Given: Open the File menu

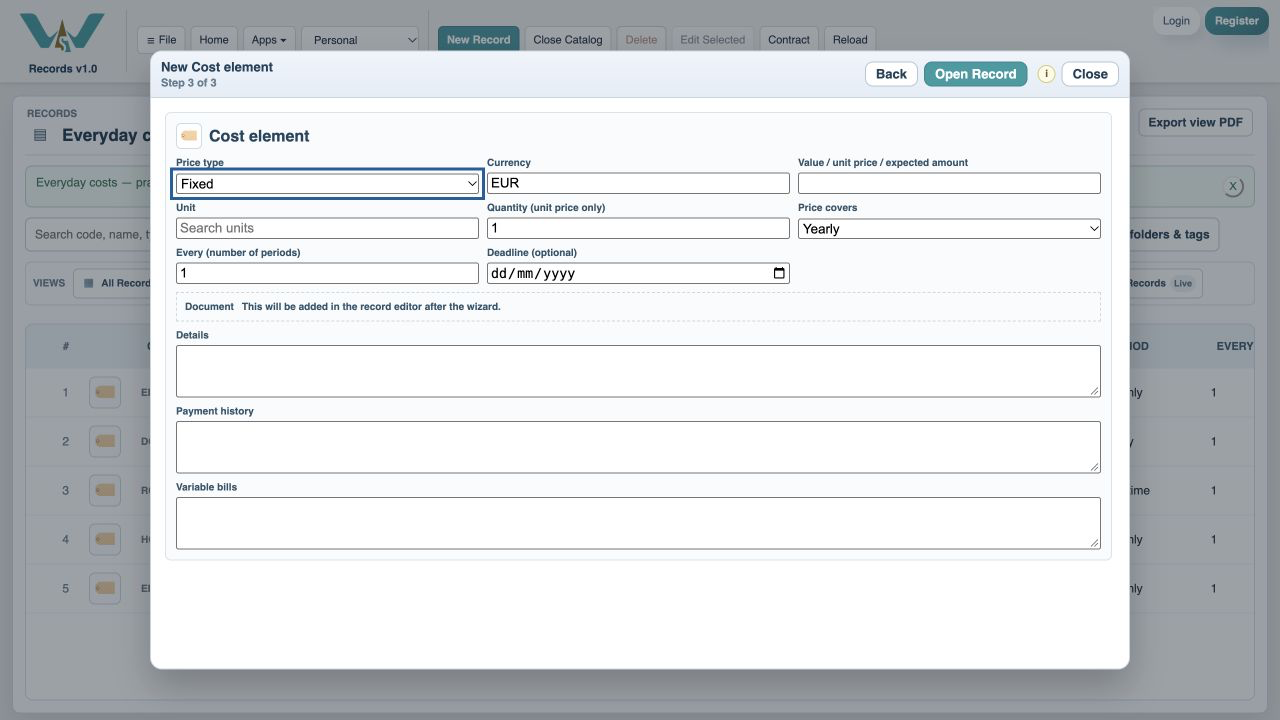Looking at the screenshot, I should [x=161, y=40].
